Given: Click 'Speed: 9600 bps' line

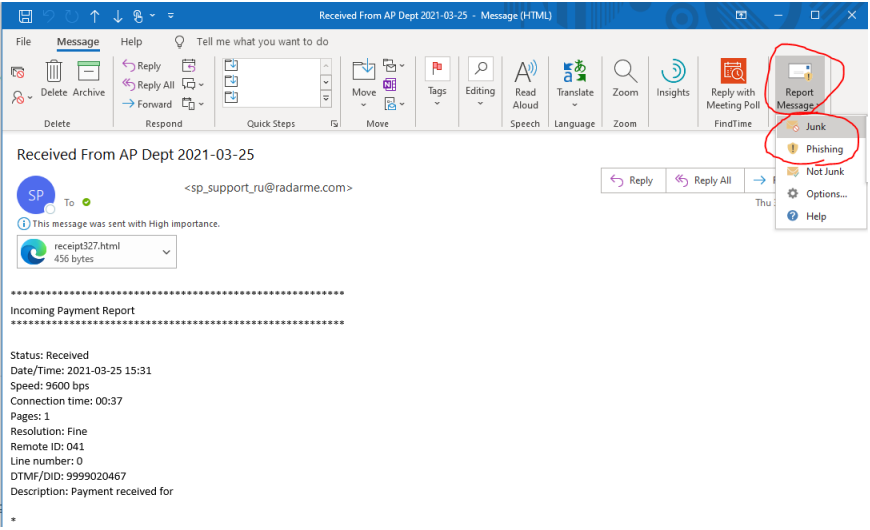Looking at the screenshot, I should click(50, 386).
